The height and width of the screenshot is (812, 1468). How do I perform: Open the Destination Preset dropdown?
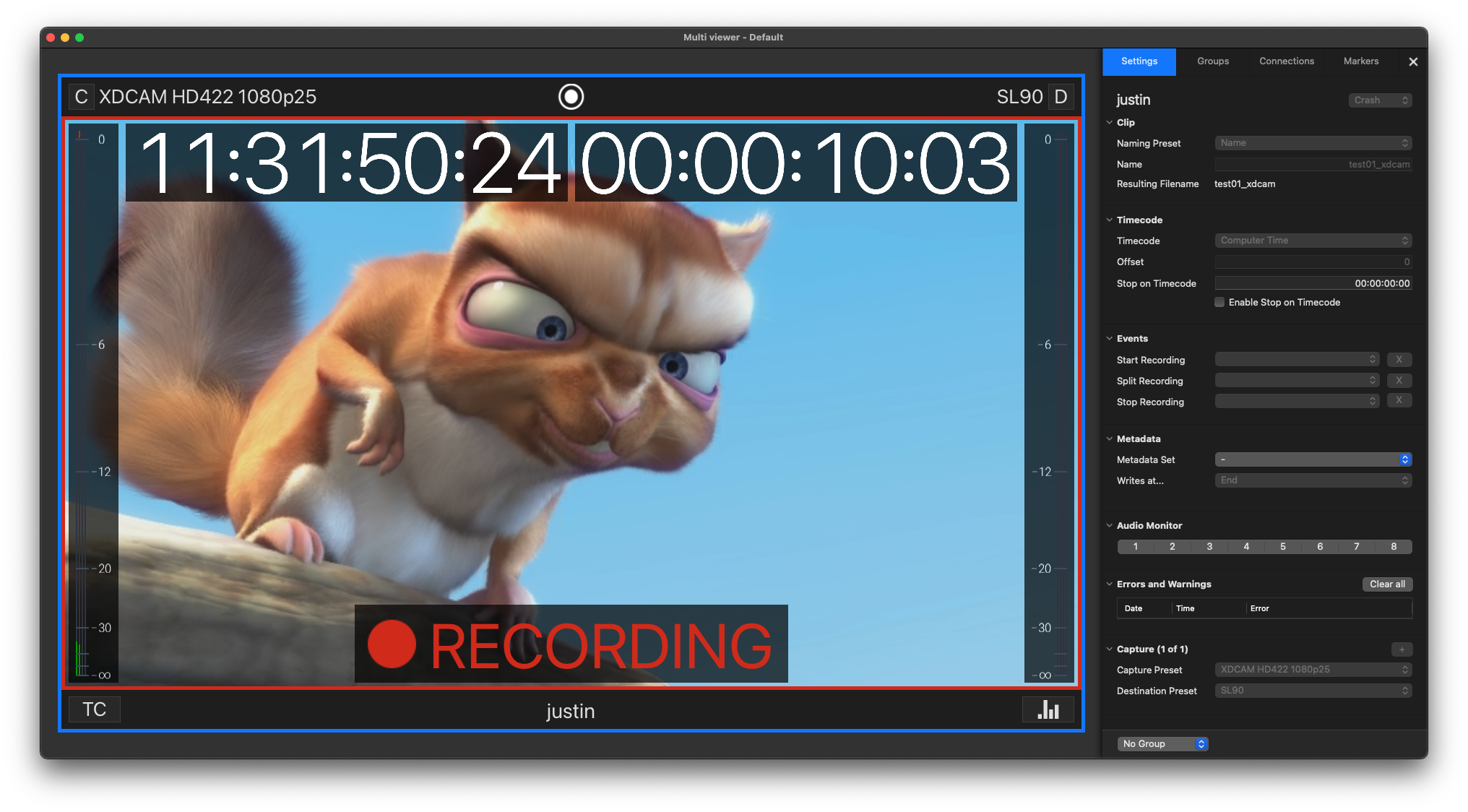tap(1313, 691)
